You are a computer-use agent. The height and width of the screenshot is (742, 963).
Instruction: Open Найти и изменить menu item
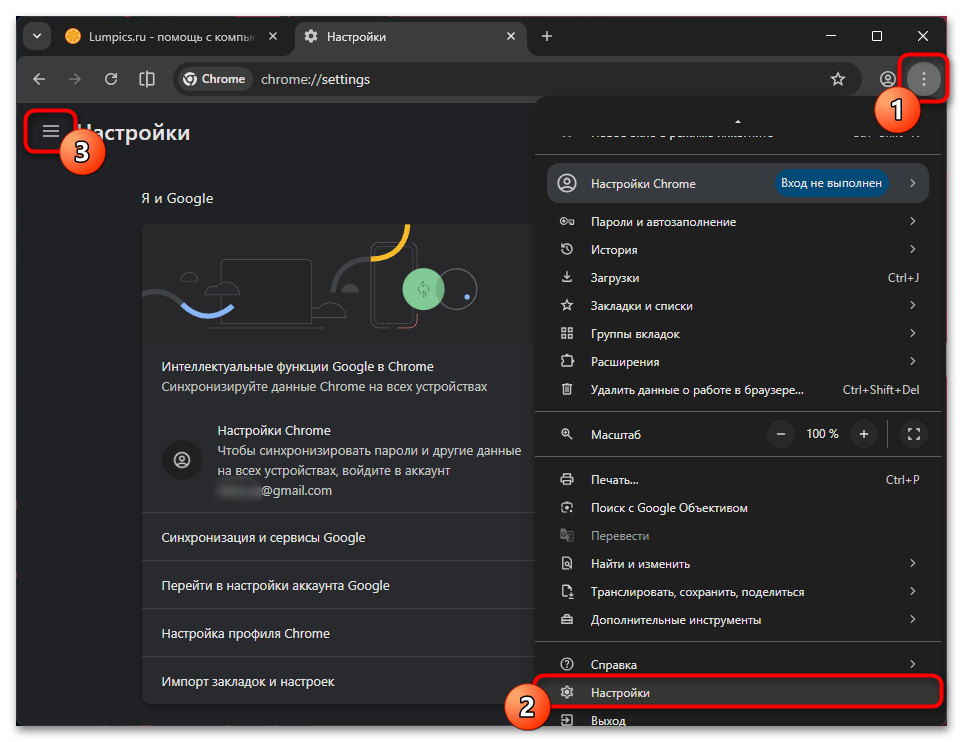[737, 564]
